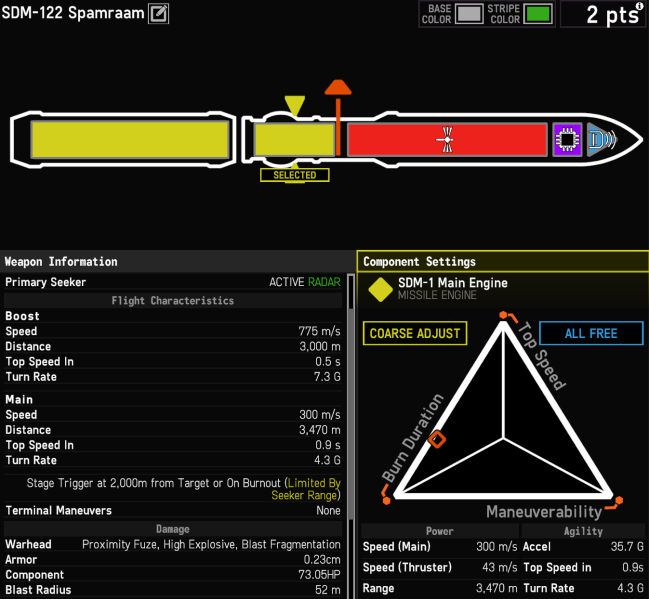The width and height of the screenshot is (649, 599).
Task: Click the 'Flight Characteristics' section header
Action: [173, 301]
